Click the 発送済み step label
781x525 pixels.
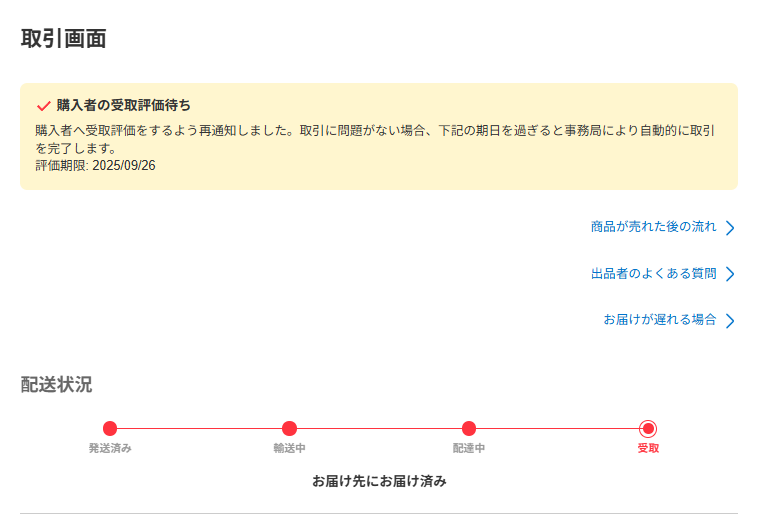[x=110, y=448]
